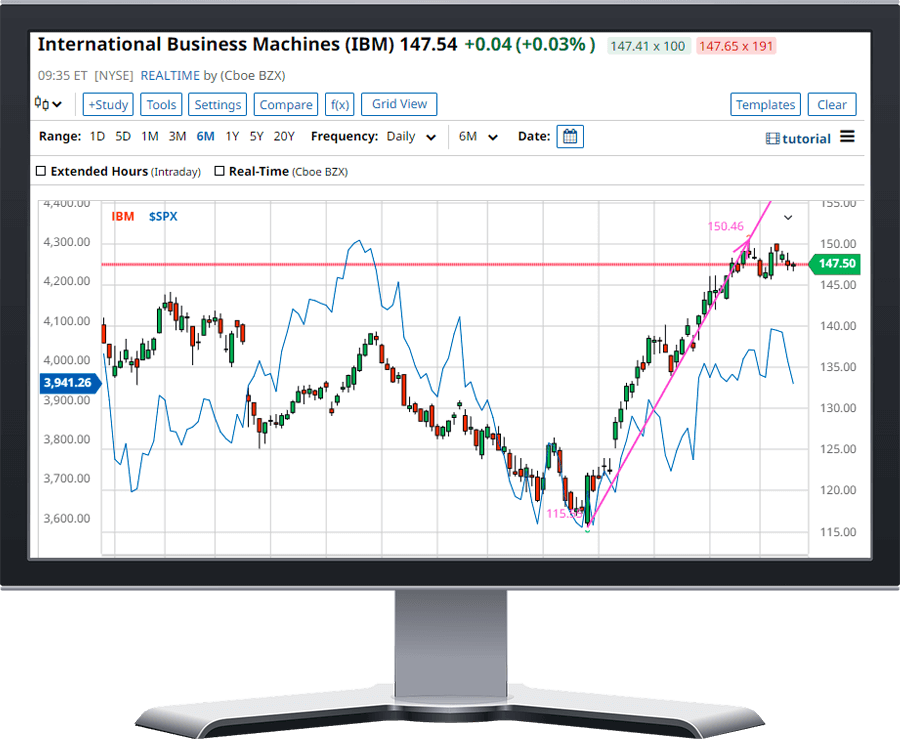Click the 150.46 trendline annotation label
900x740 pixels.
pyautogui.click(x=726, y=226)
